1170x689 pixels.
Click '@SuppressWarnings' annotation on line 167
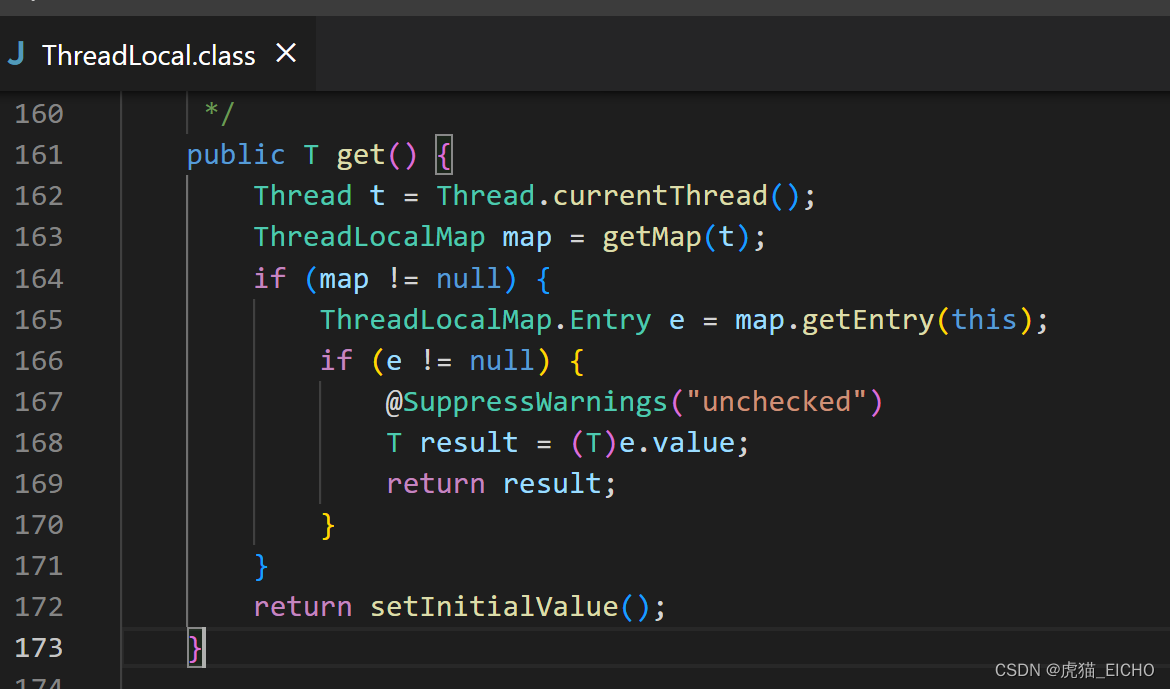[x=527, y=402]
